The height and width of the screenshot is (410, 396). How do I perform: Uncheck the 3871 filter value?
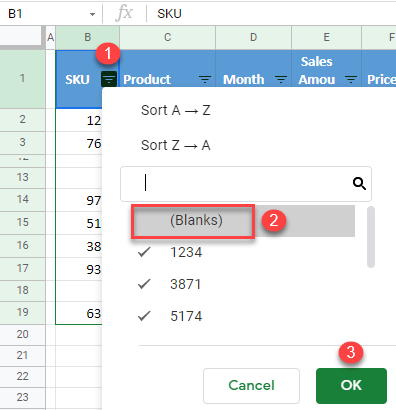click(x=243, y=284)
